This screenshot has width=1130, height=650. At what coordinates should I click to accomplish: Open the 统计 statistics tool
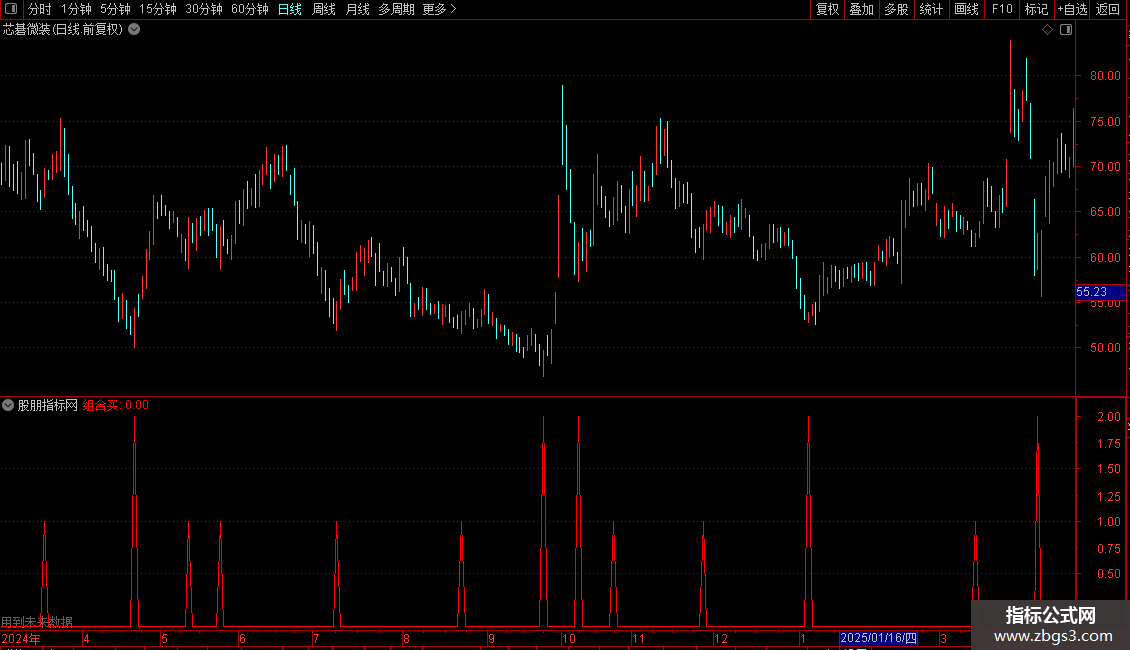pyautogui.click(x=931, y=9)
